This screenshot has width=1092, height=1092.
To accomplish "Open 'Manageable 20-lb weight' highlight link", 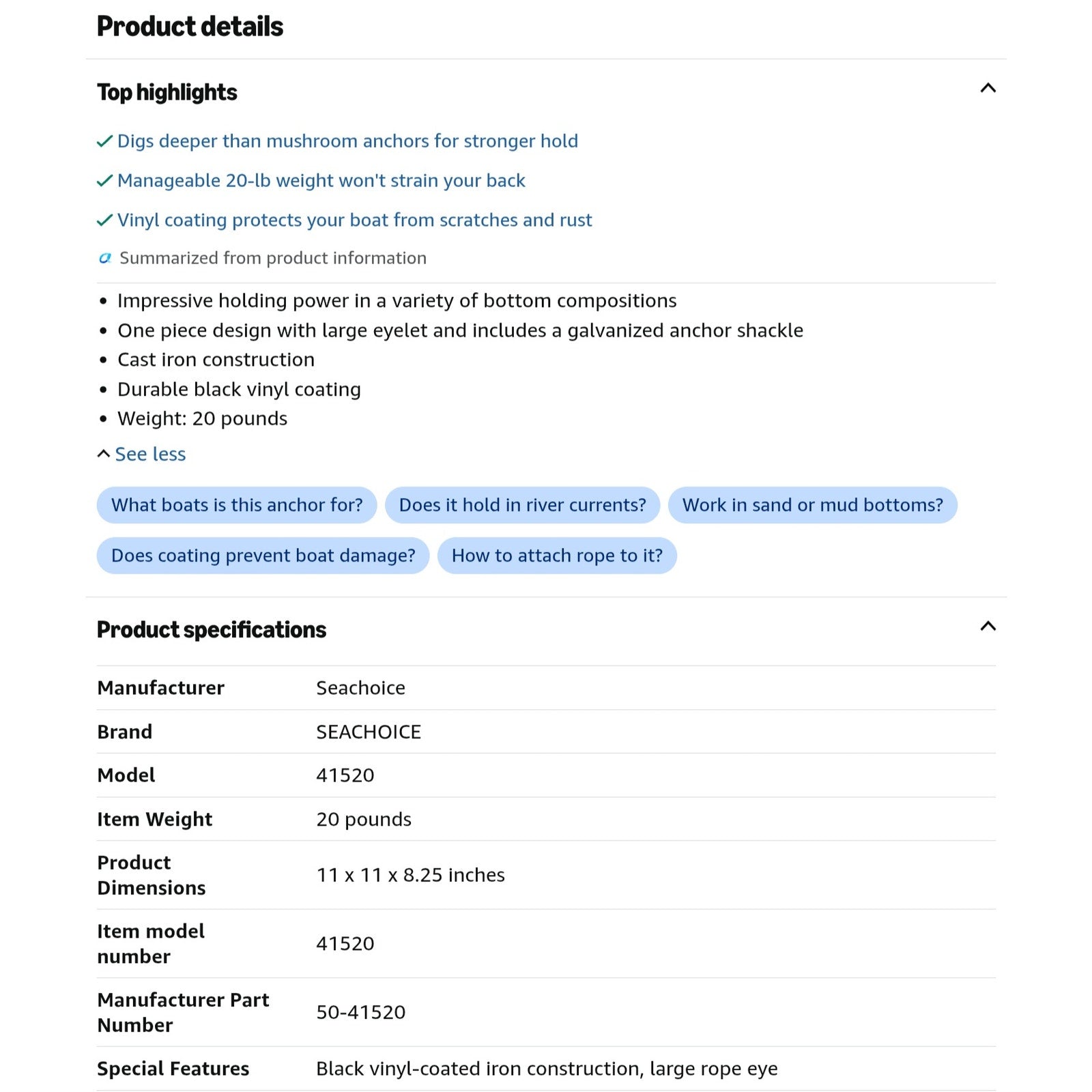I will click(321, 180).
